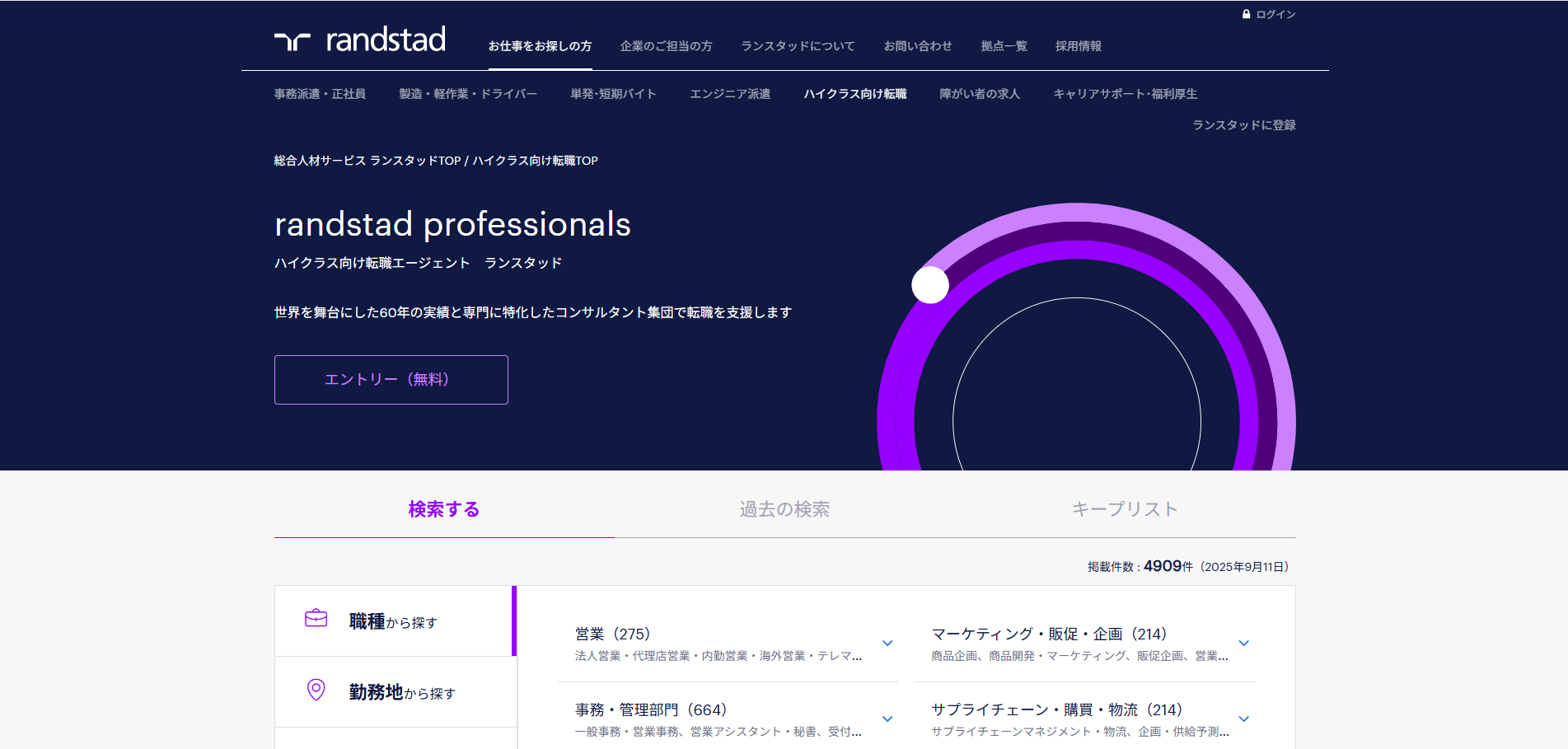Click the Randstad logo icon
Viewport: 1568px width, 749px height.
(x=293, y=41)
